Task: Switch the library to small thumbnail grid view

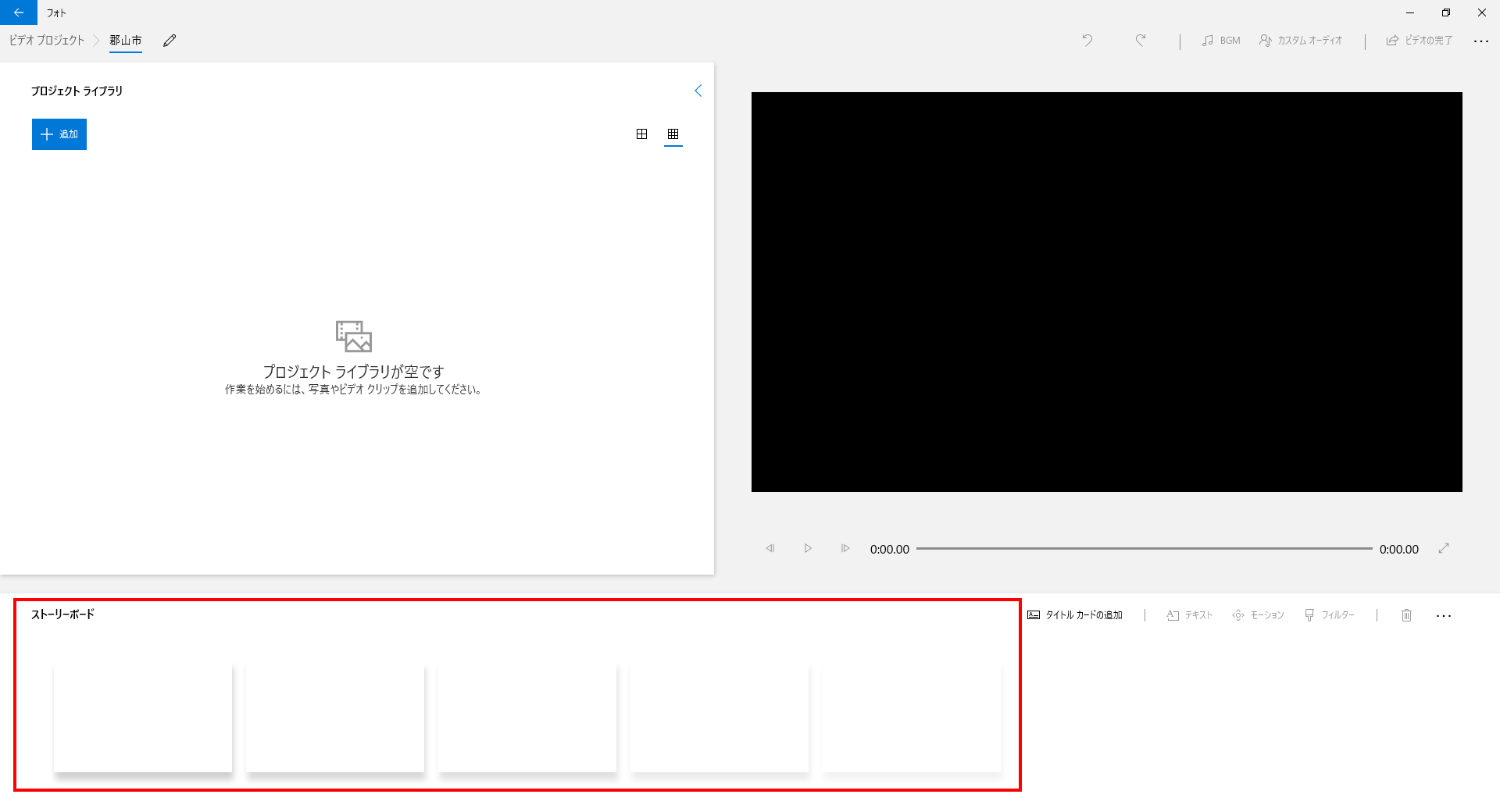Action: click(673, 134)
